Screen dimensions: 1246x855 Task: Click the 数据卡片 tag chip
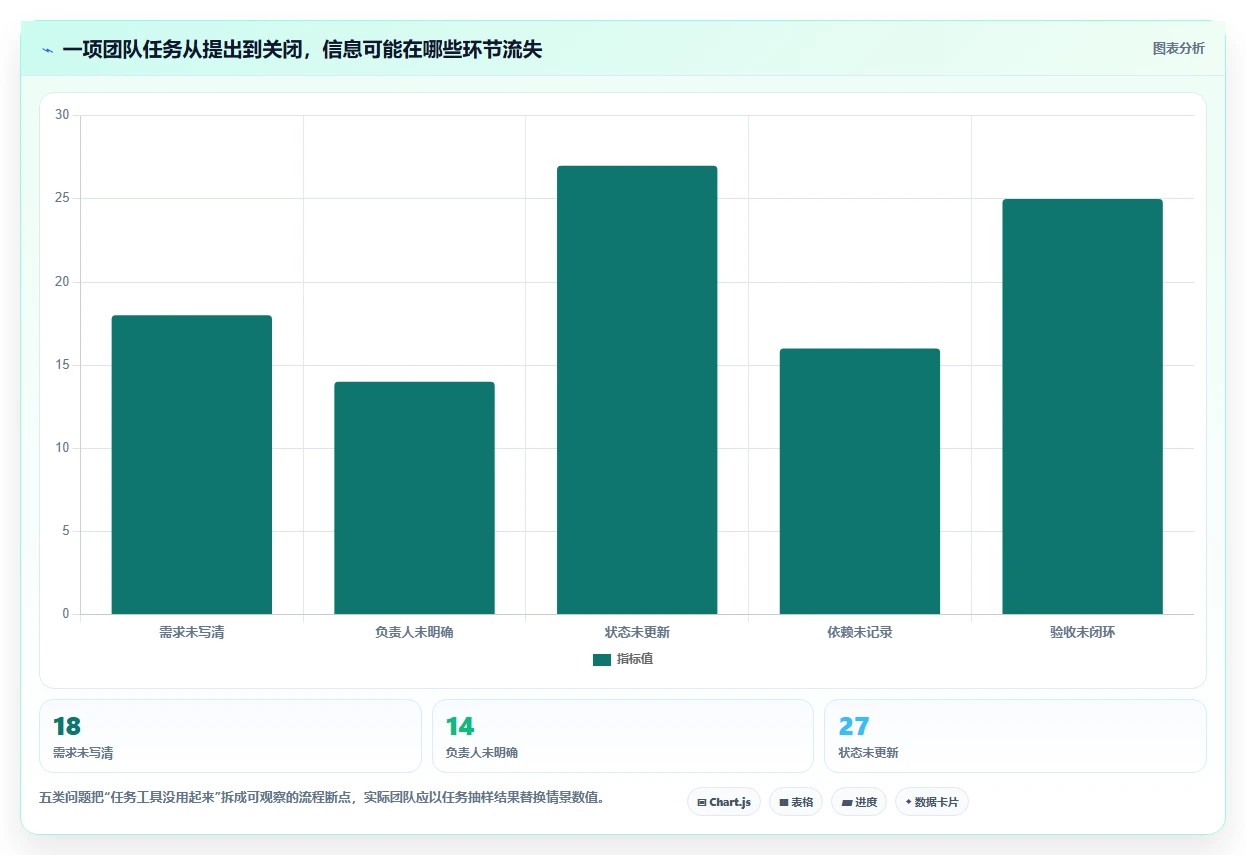pos(932,802)
